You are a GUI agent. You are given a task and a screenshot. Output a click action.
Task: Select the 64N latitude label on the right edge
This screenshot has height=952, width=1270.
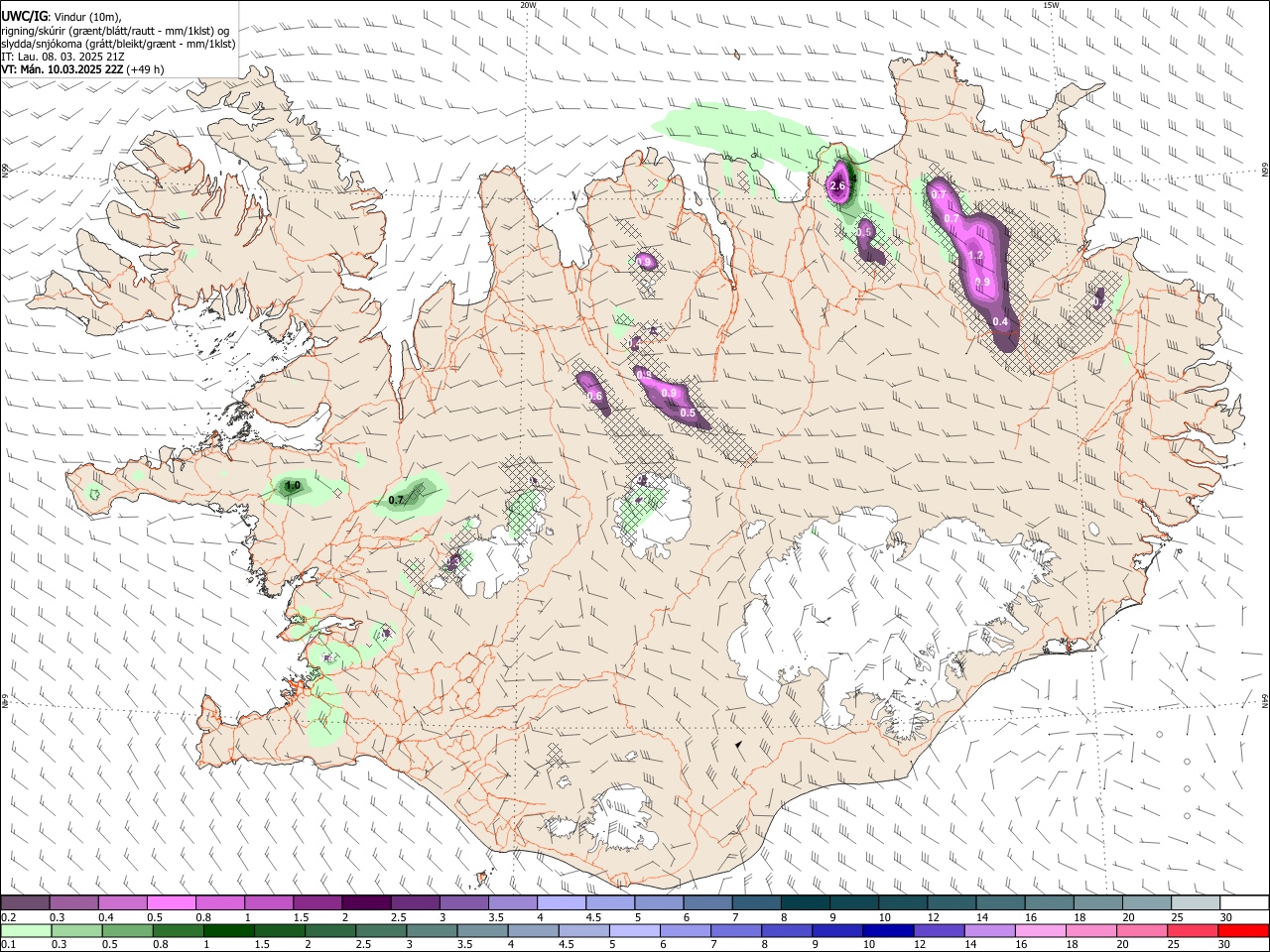(1265, 701)
